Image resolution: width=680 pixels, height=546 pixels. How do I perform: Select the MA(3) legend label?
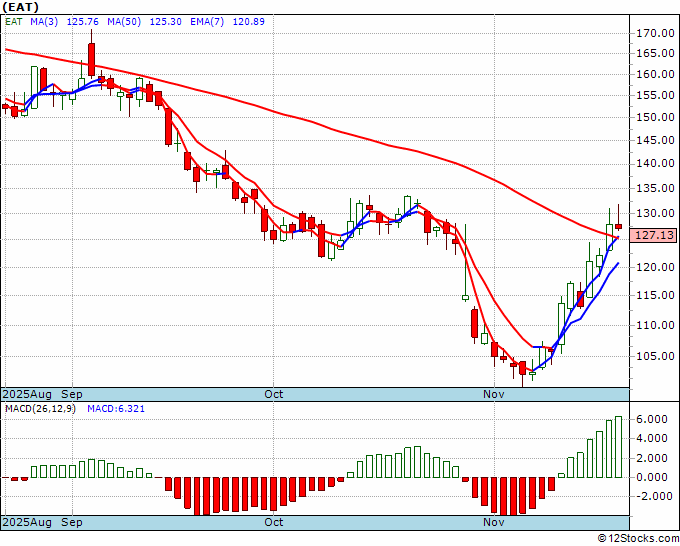(x=44, y=22)
